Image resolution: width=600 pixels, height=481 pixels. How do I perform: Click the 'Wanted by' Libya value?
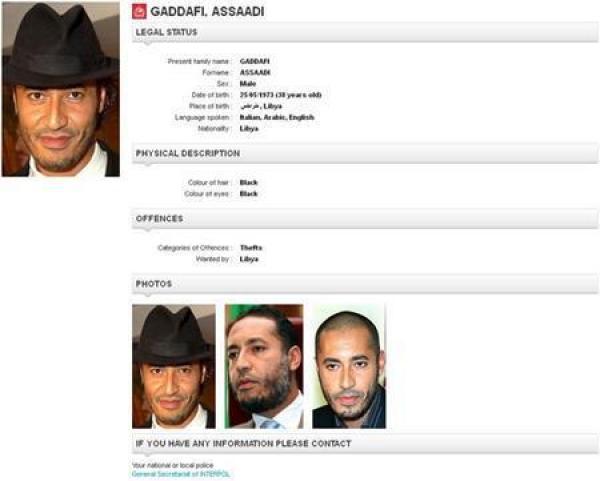click(x=249, y=259)
